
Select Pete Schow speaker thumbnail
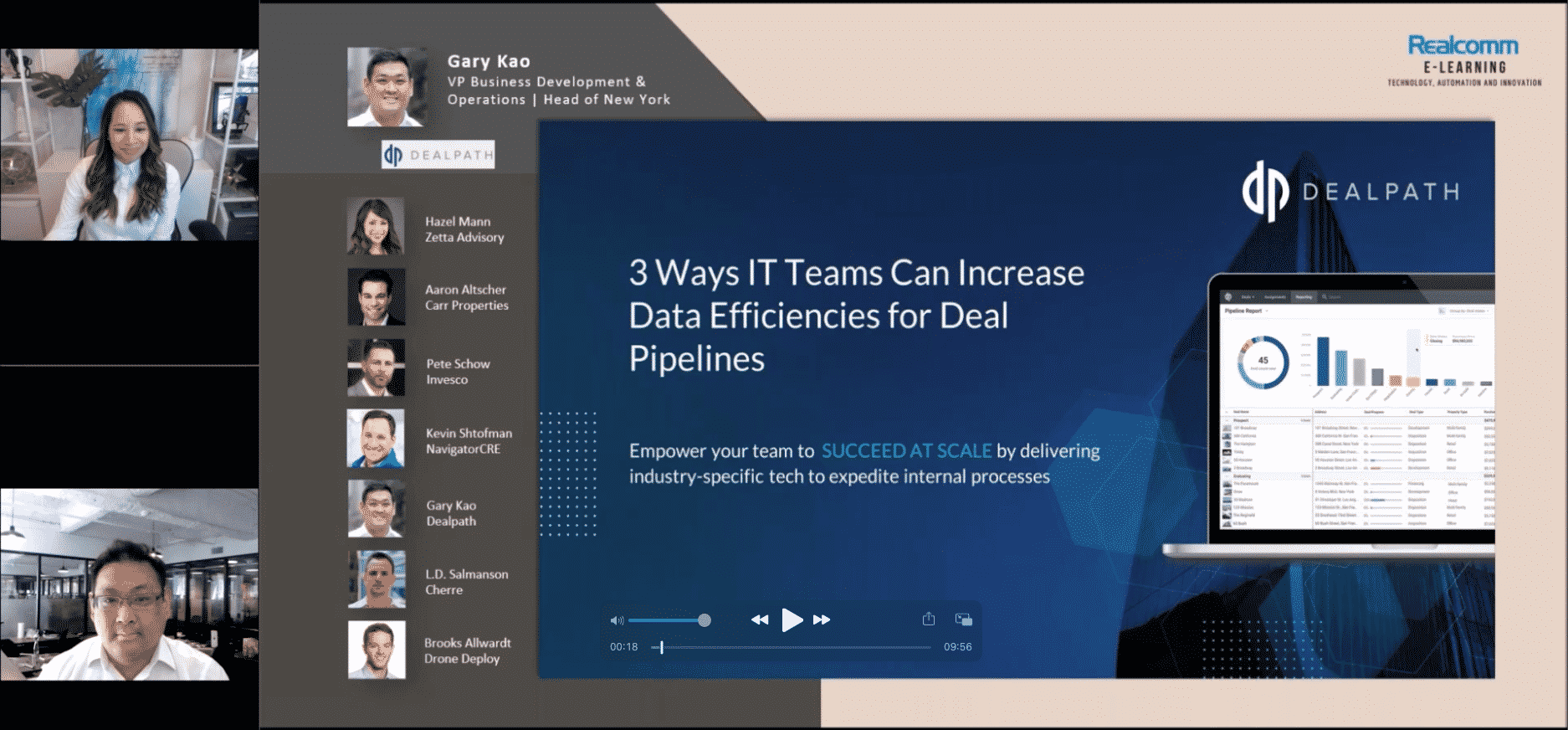pos(377,368)
